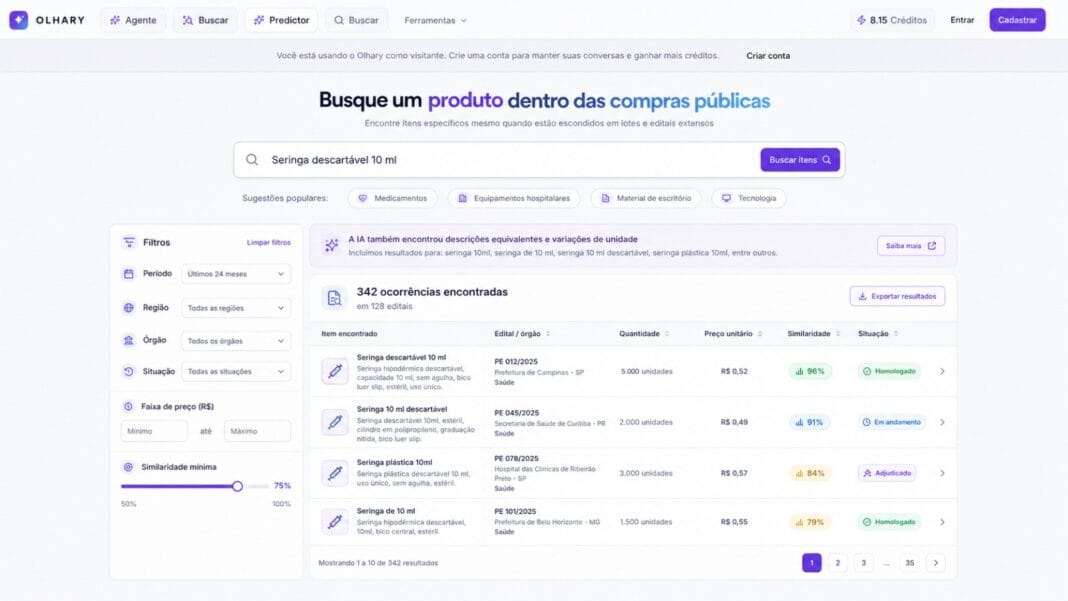The height and width of the screenshot is (601, 1068).
Task: Sort by Similaridade column
Action: pyautogui.click(x=814, y=334)
